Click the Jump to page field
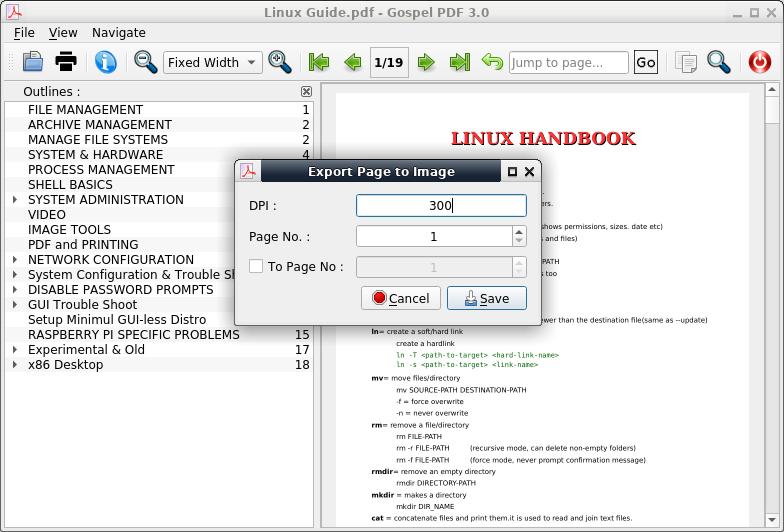The width and height of the screenshot is (784, 532). point(568,62)
